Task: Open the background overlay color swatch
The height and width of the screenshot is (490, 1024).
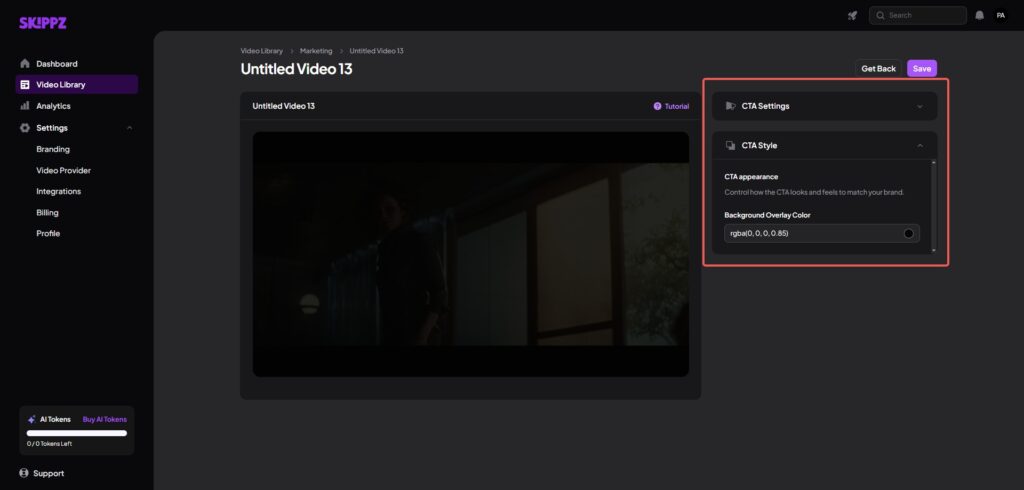Action: click(x=908, y=233)
